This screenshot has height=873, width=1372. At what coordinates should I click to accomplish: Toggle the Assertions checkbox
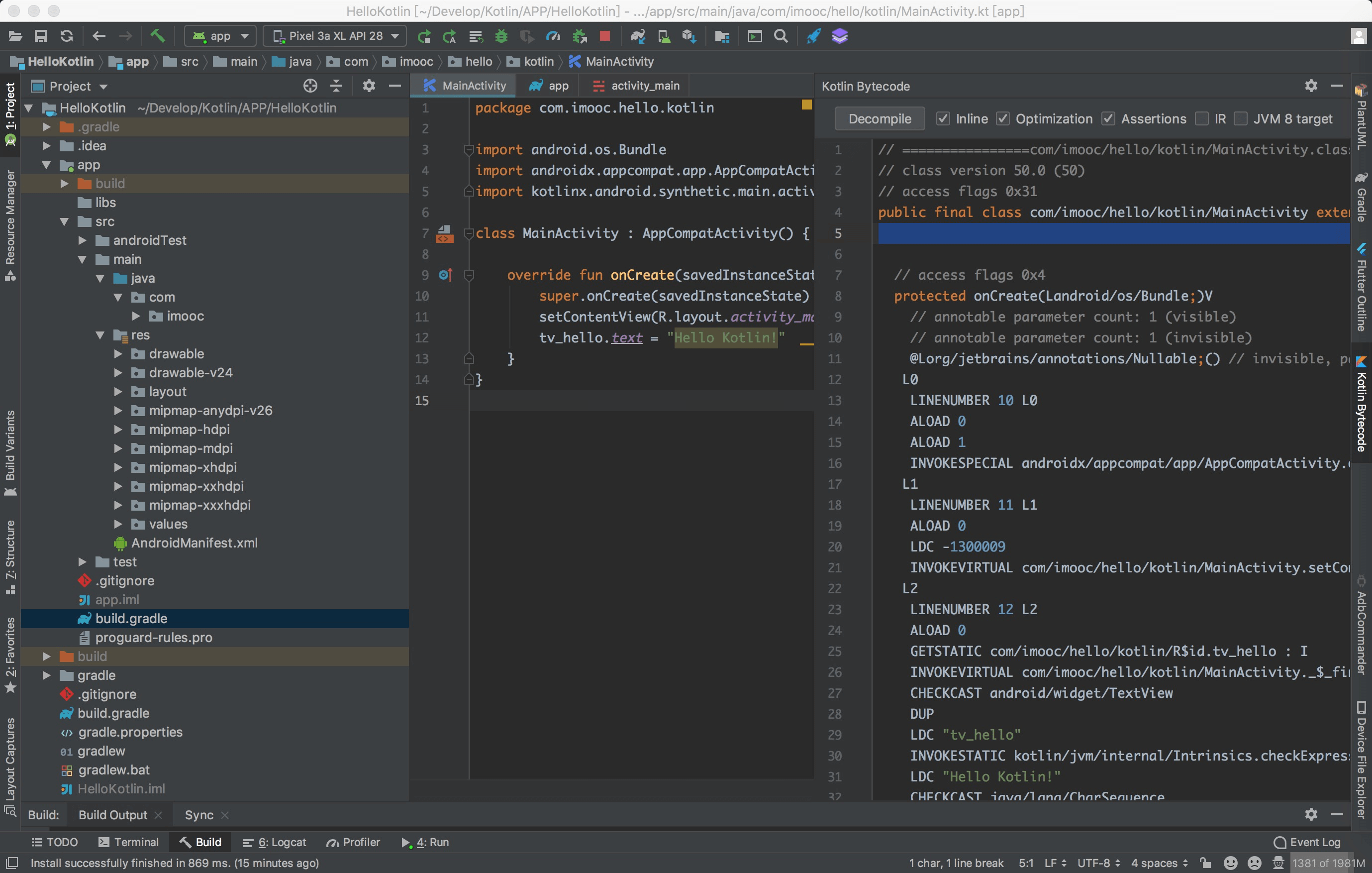click(1108, 118)
